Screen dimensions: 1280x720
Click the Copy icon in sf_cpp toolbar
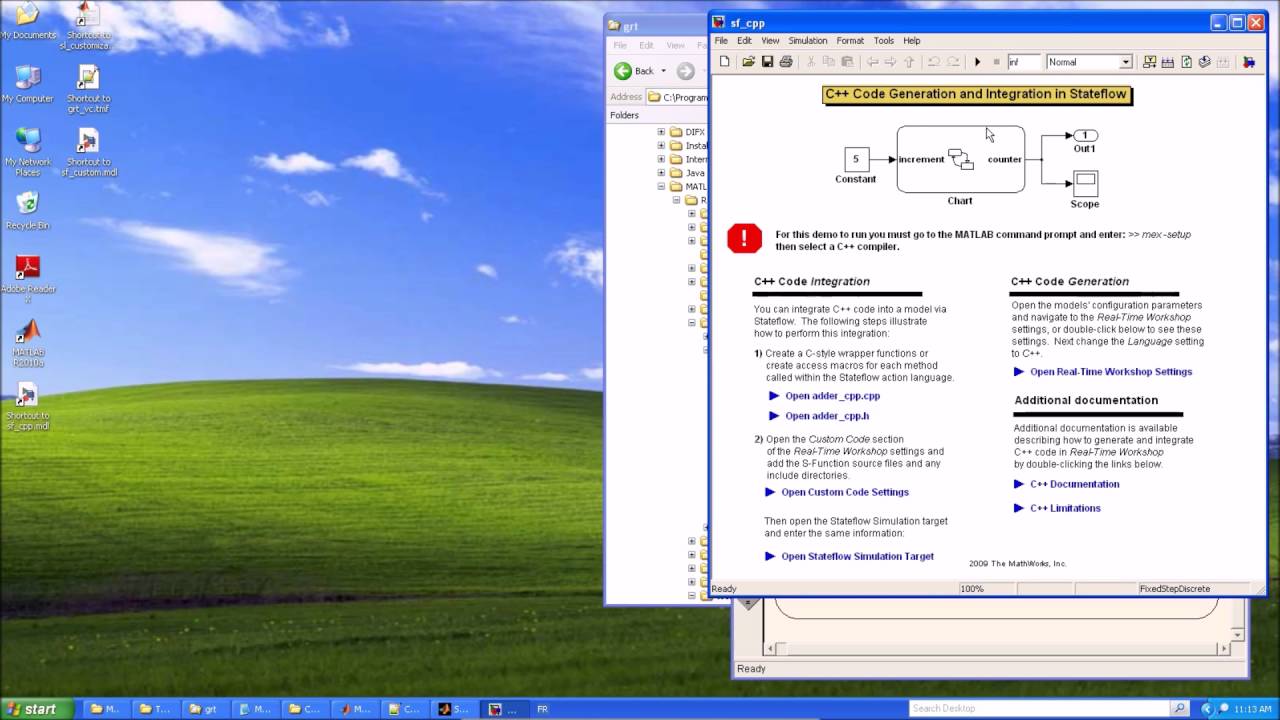(829, 62)
